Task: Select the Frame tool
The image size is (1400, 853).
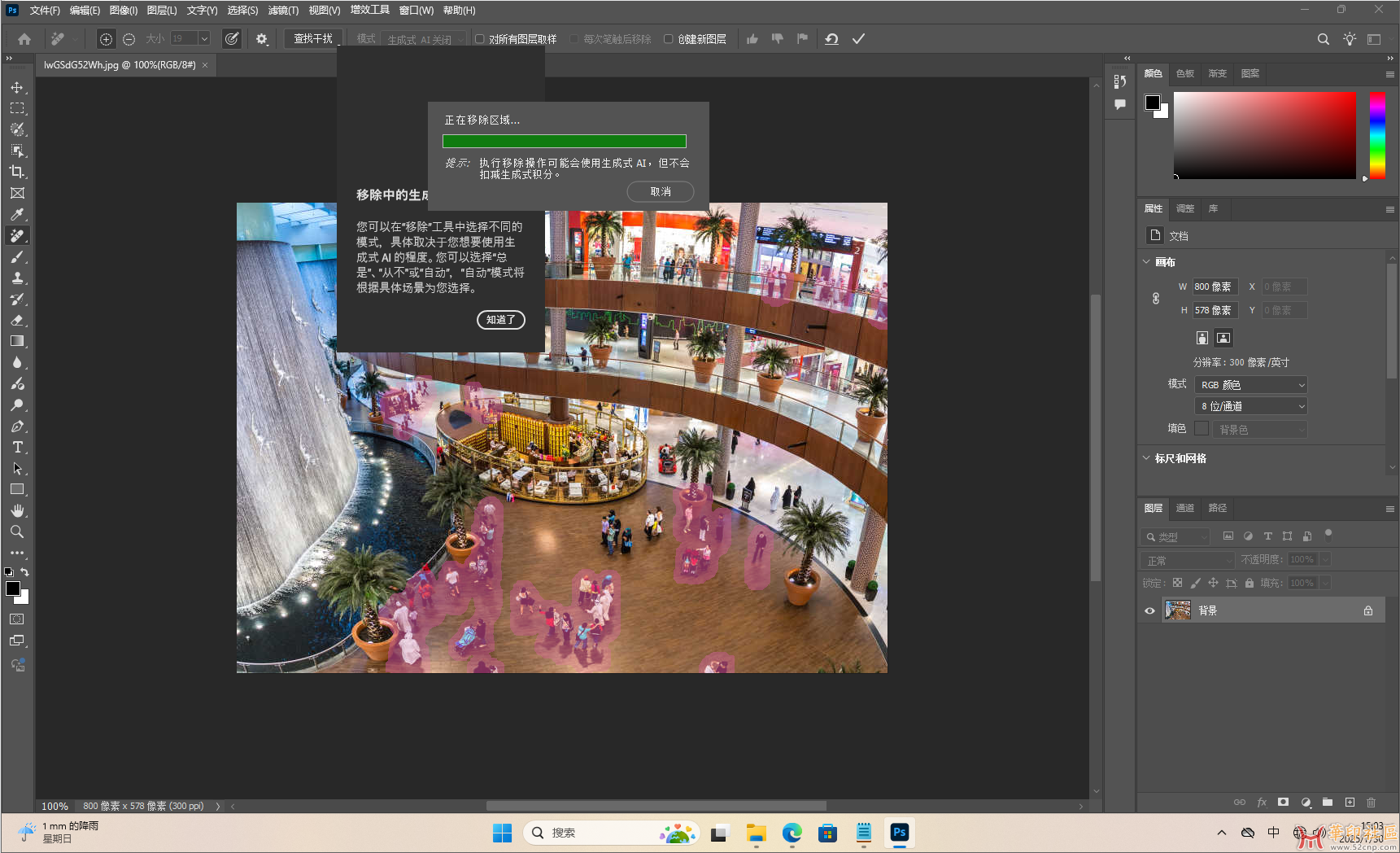Action: 17,193
